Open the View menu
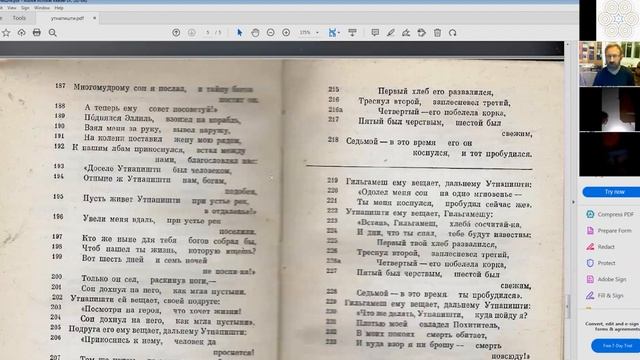Screen dimensions: 640x360 12,8
